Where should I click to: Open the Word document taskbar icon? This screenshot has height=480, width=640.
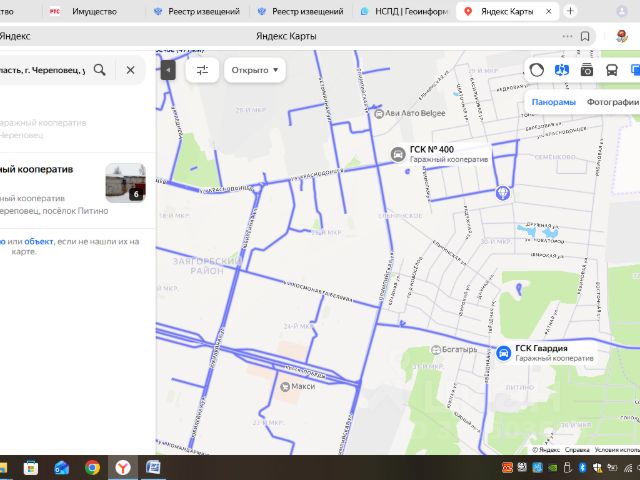tap(153, 468)
